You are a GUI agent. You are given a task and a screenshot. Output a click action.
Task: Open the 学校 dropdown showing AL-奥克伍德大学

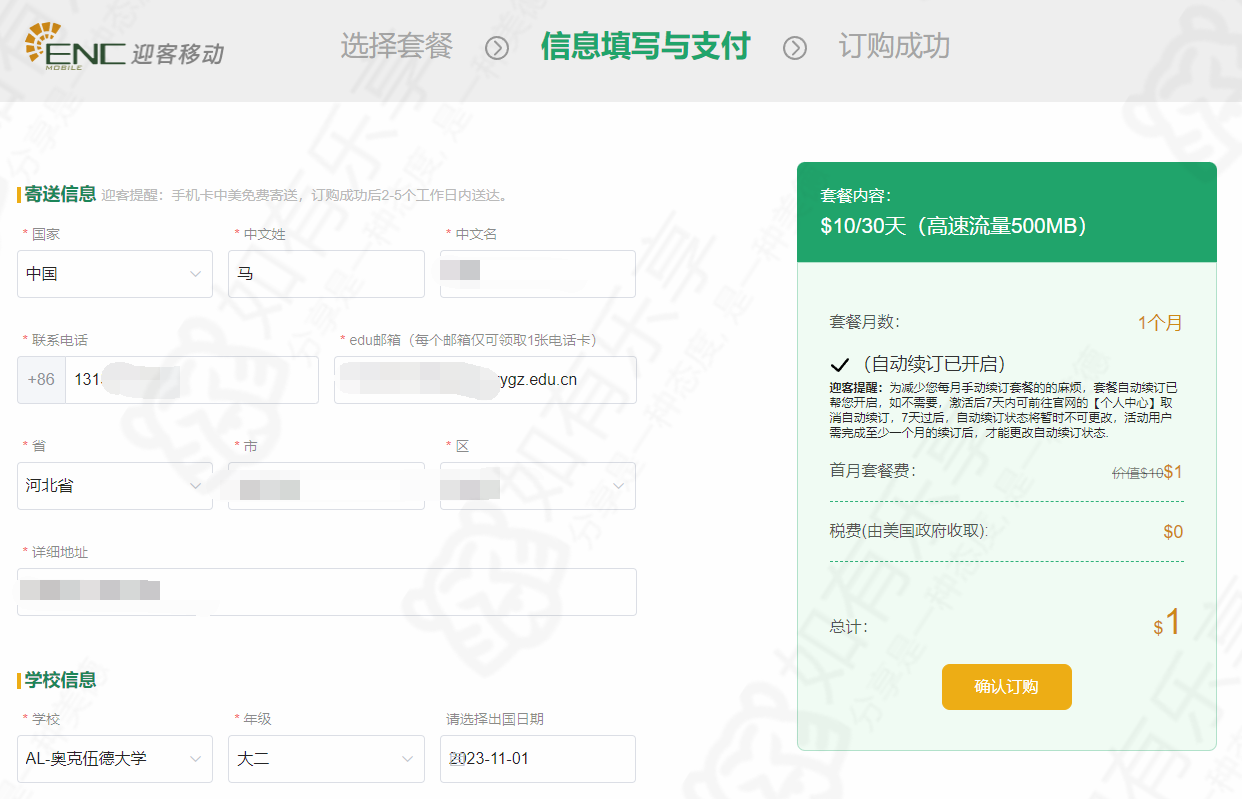tap(115, 759)
